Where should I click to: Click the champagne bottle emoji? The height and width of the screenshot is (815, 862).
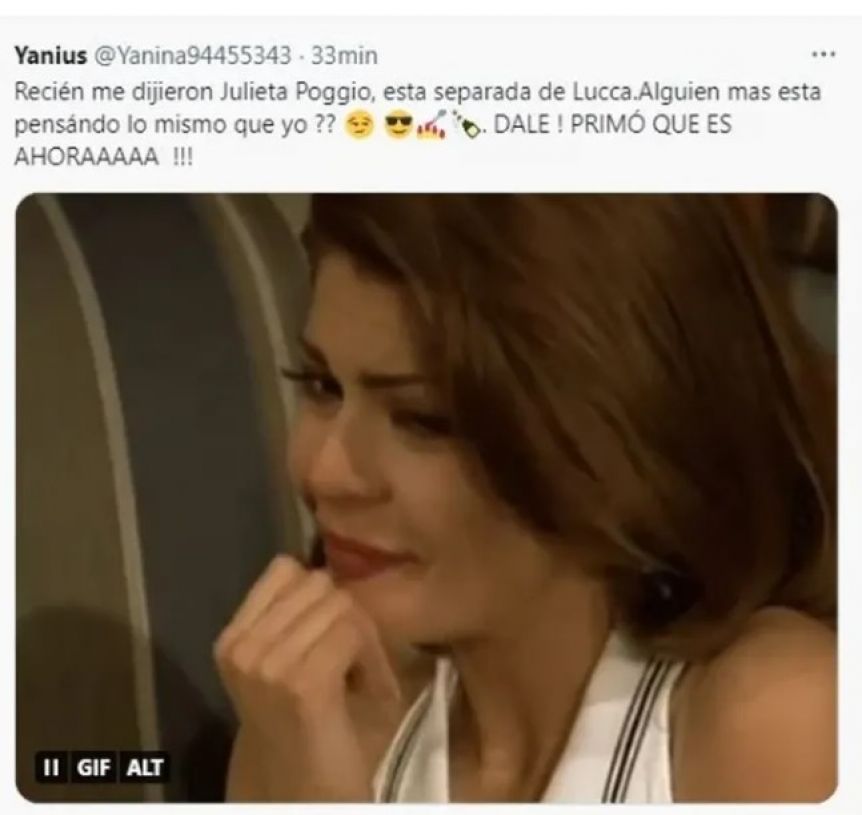click(465, 125)
